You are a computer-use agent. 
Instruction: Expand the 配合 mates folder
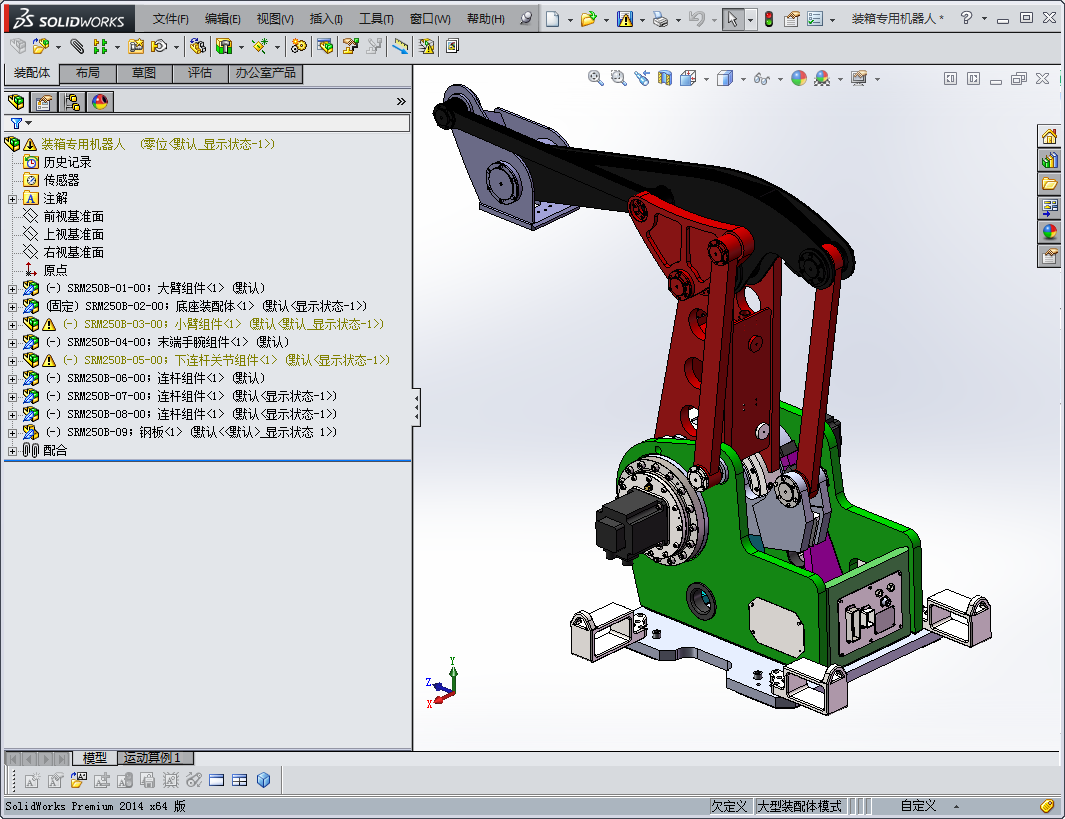12,450
